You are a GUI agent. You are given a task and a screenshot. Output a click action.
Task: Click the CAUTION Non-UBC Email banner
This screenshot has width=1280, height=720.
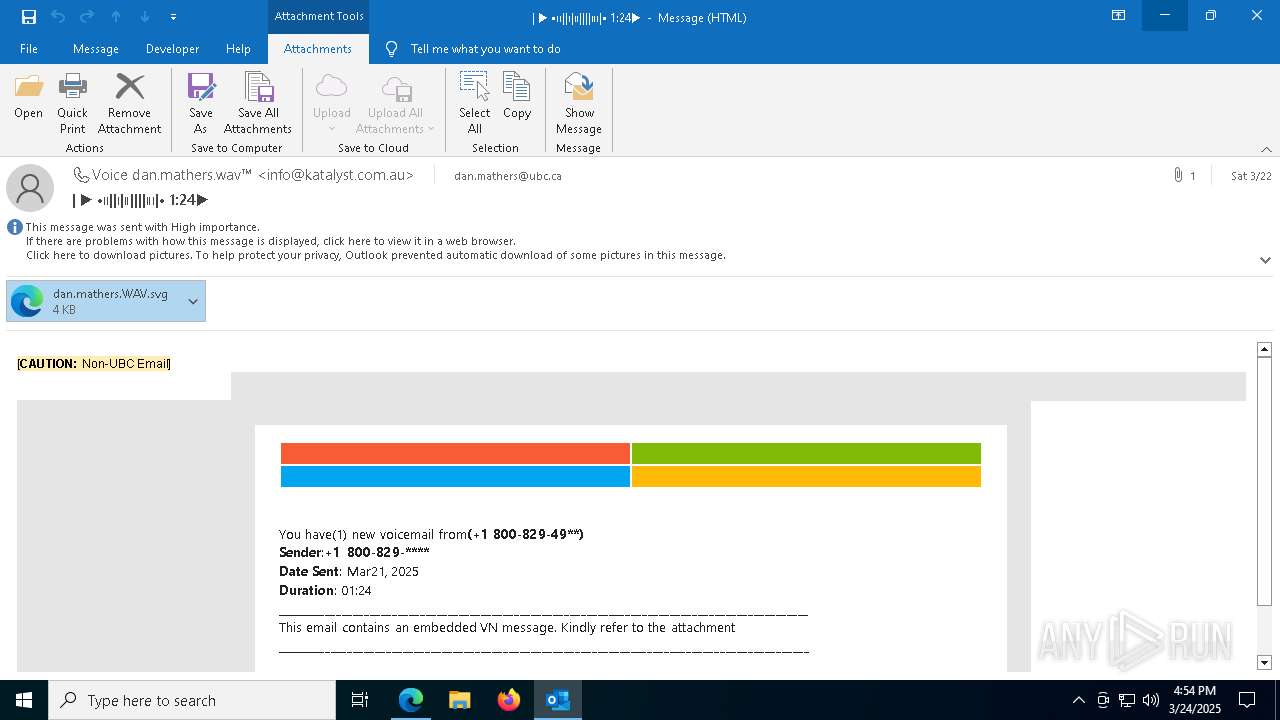pos(94,363)
